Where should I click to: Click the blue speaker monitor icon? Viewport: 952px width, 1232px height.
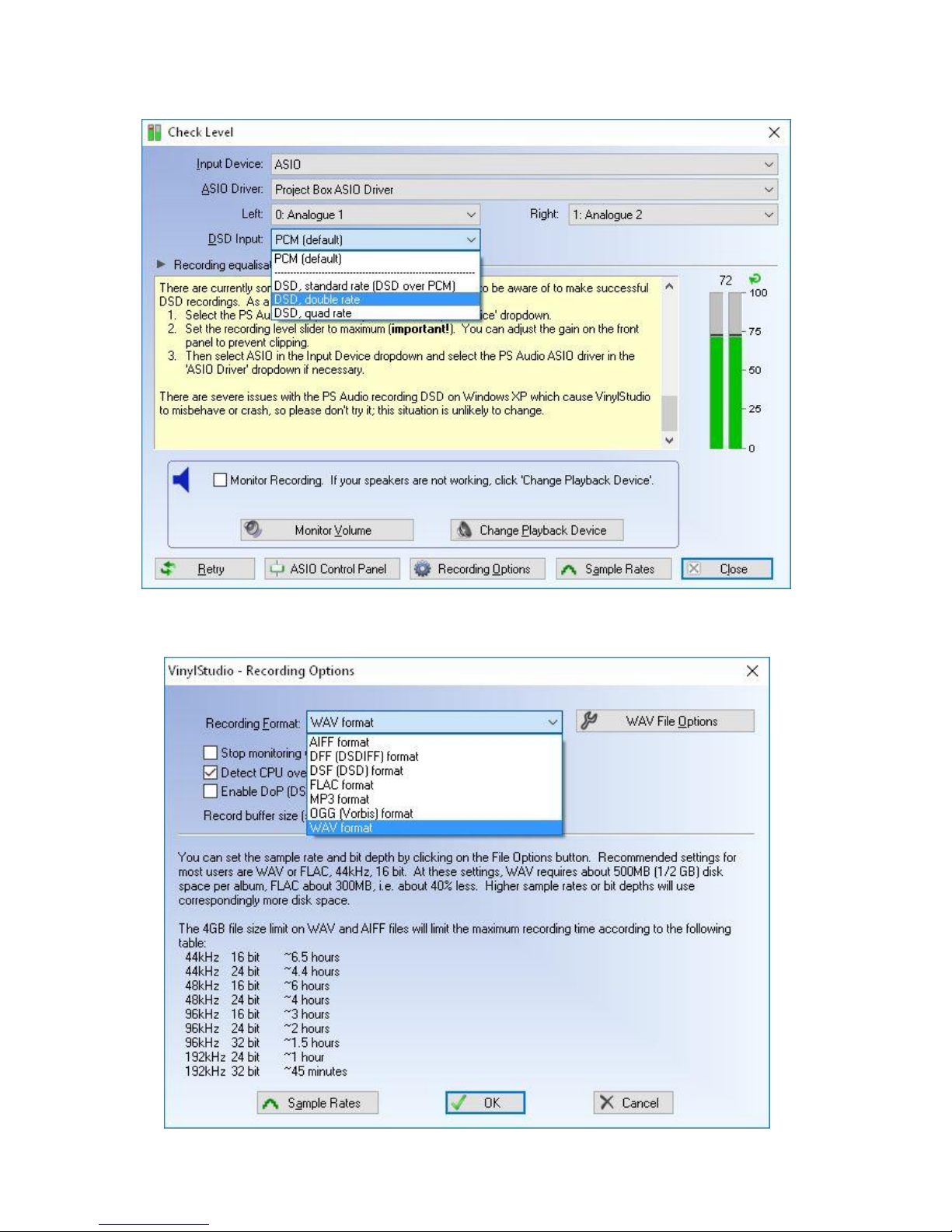pos(181,480)
